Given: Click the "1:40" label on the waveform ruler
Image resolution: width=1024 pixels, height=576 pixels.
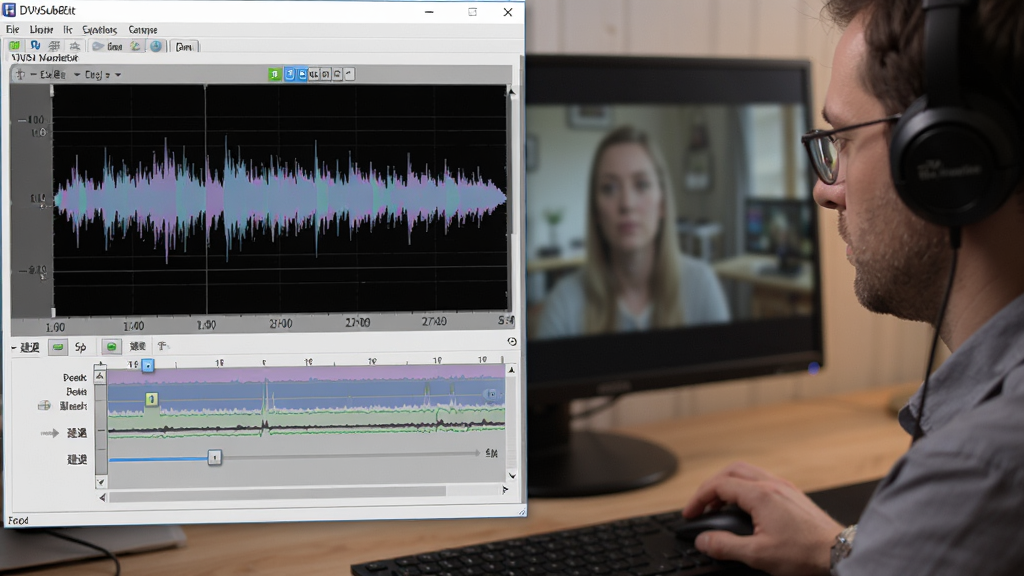Looking at the screenshot, I should click(133, 325).
